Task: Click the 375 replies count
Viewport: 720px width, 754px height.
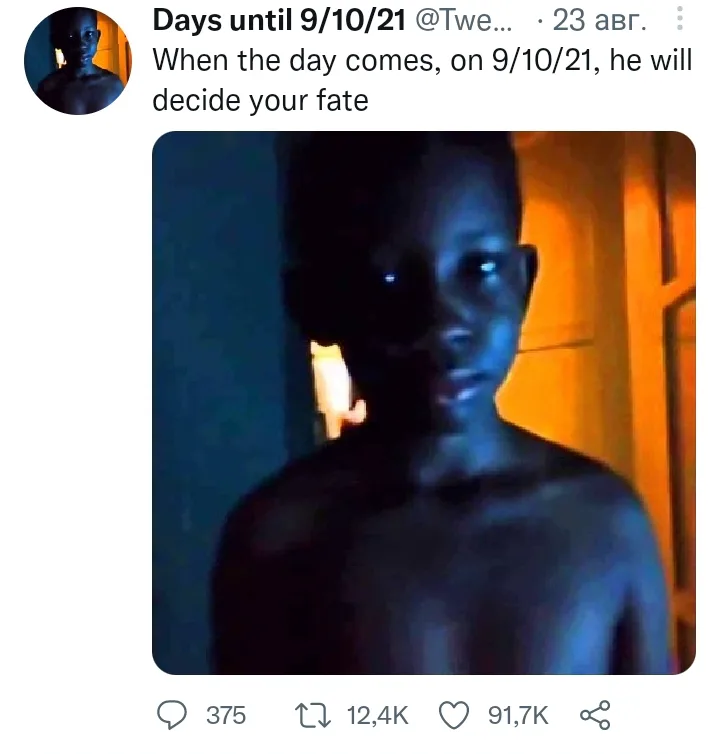Action: (x=226, y=715)
